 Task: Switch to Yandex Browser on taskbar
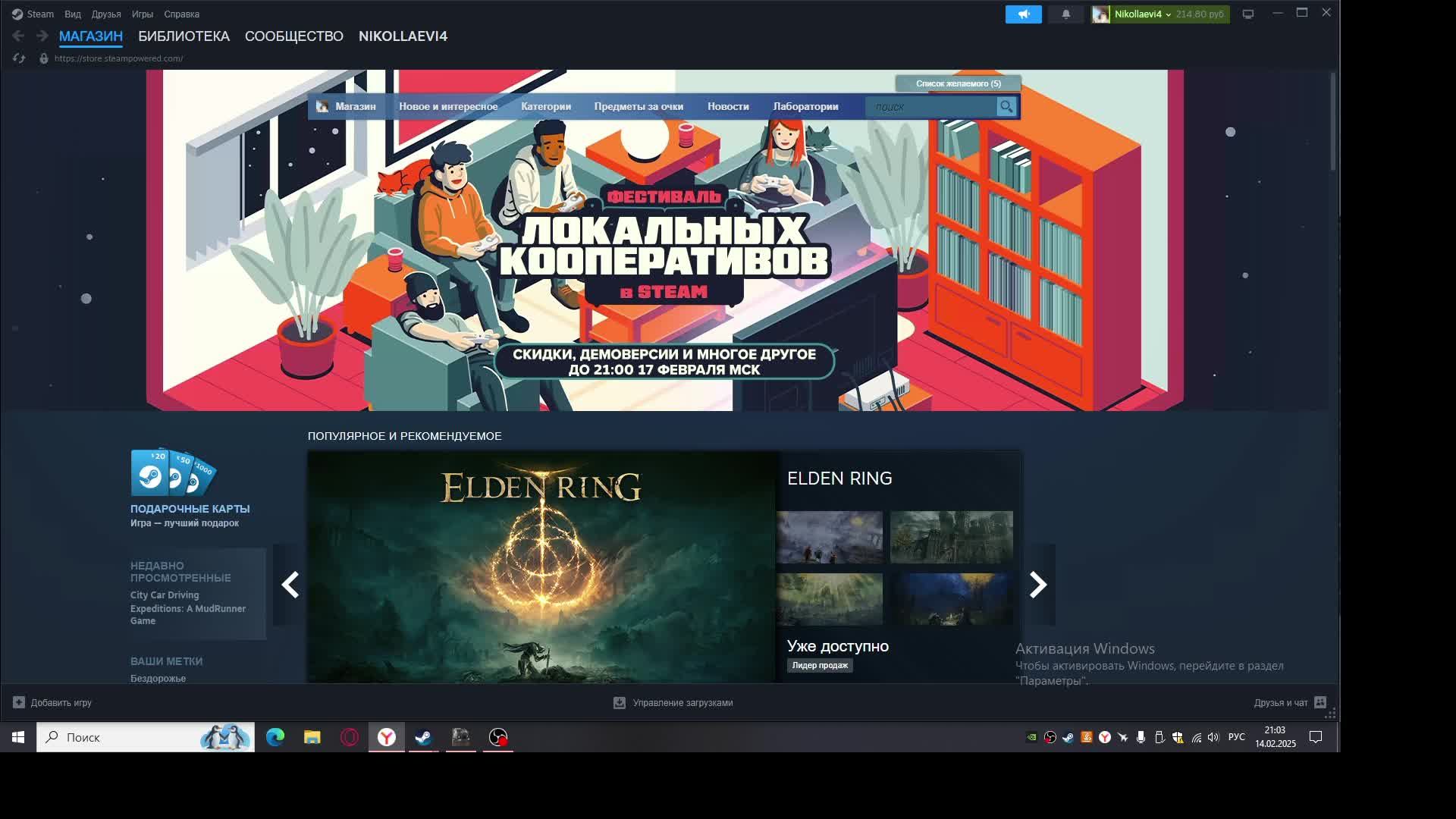point(387,737)
